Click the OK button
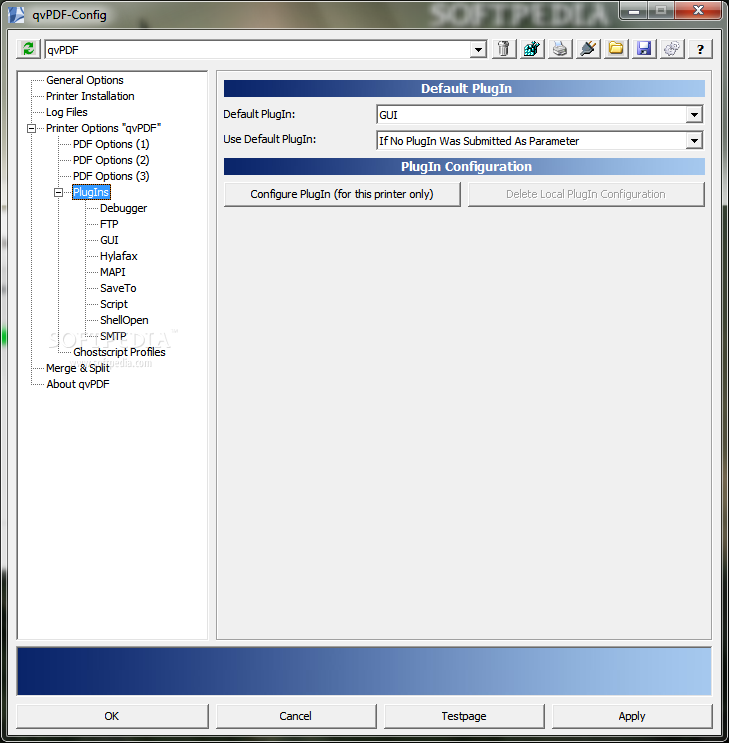The image size is (729, 743). coord(112,716)
